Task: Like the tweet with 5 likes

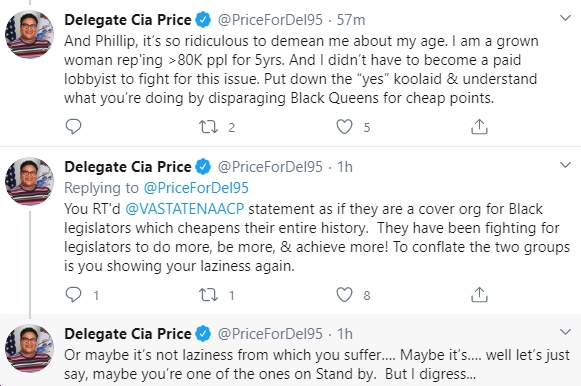Action: (344, 127)
